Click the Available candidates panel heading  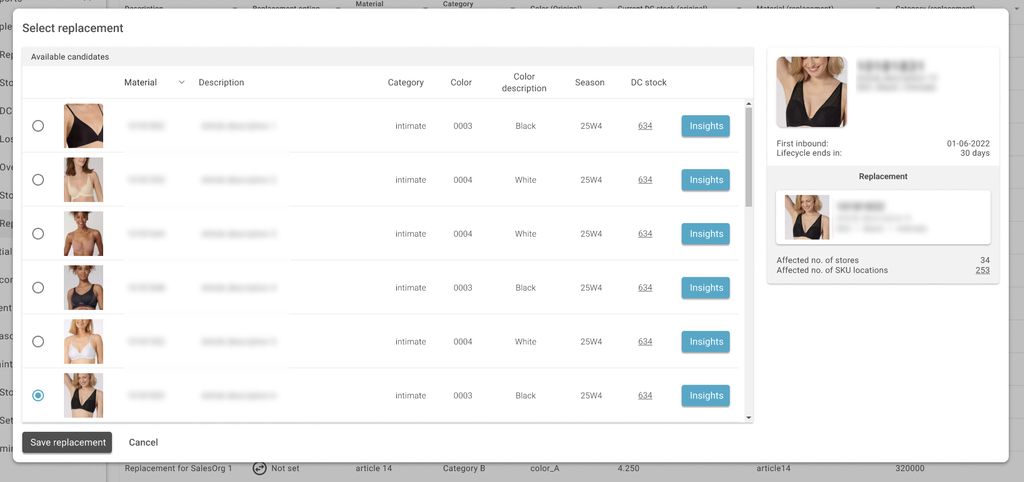pos(70,57)
